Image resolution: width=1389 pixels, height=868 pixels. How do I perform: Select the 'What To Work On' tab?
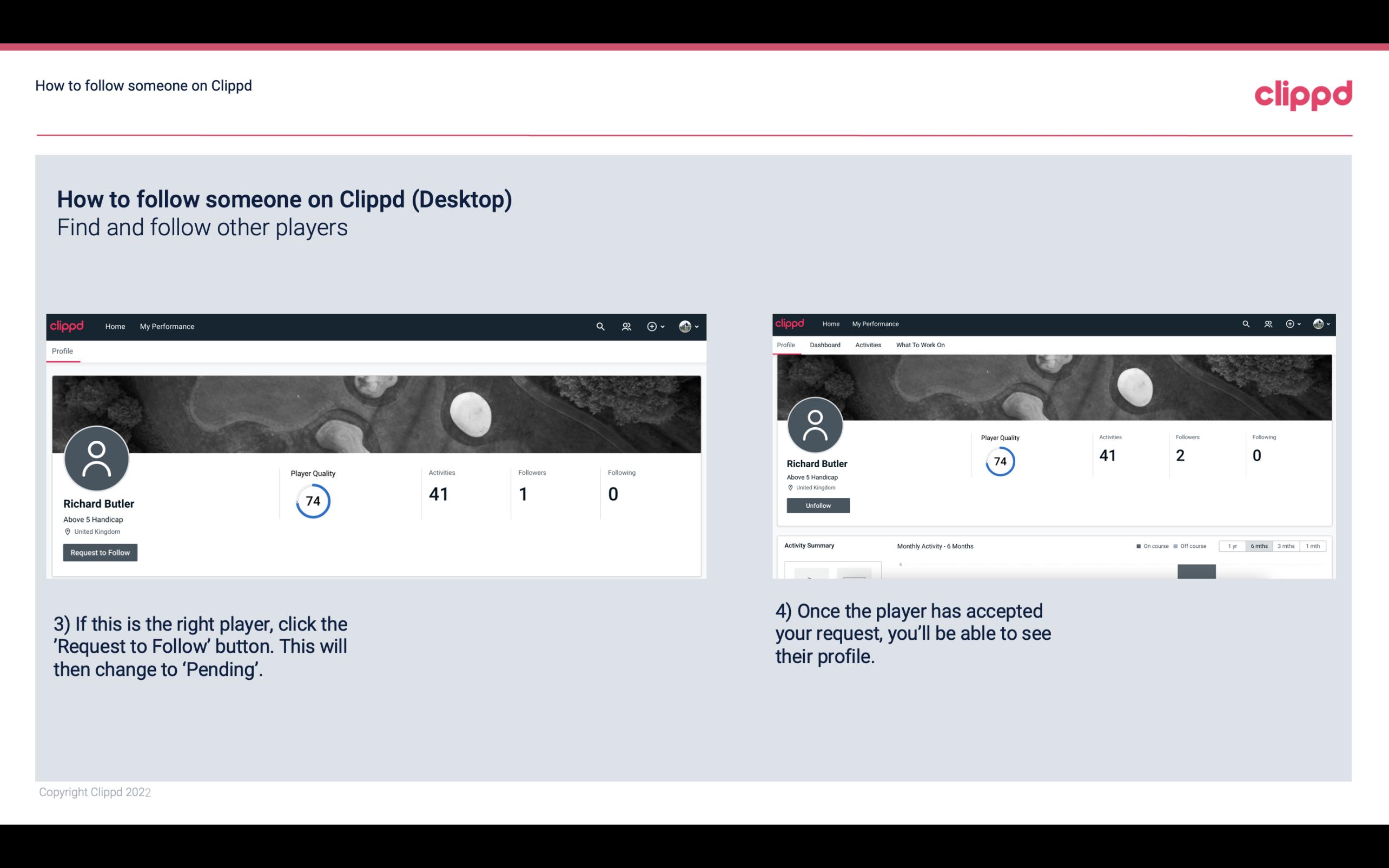(x=920, y=345)
